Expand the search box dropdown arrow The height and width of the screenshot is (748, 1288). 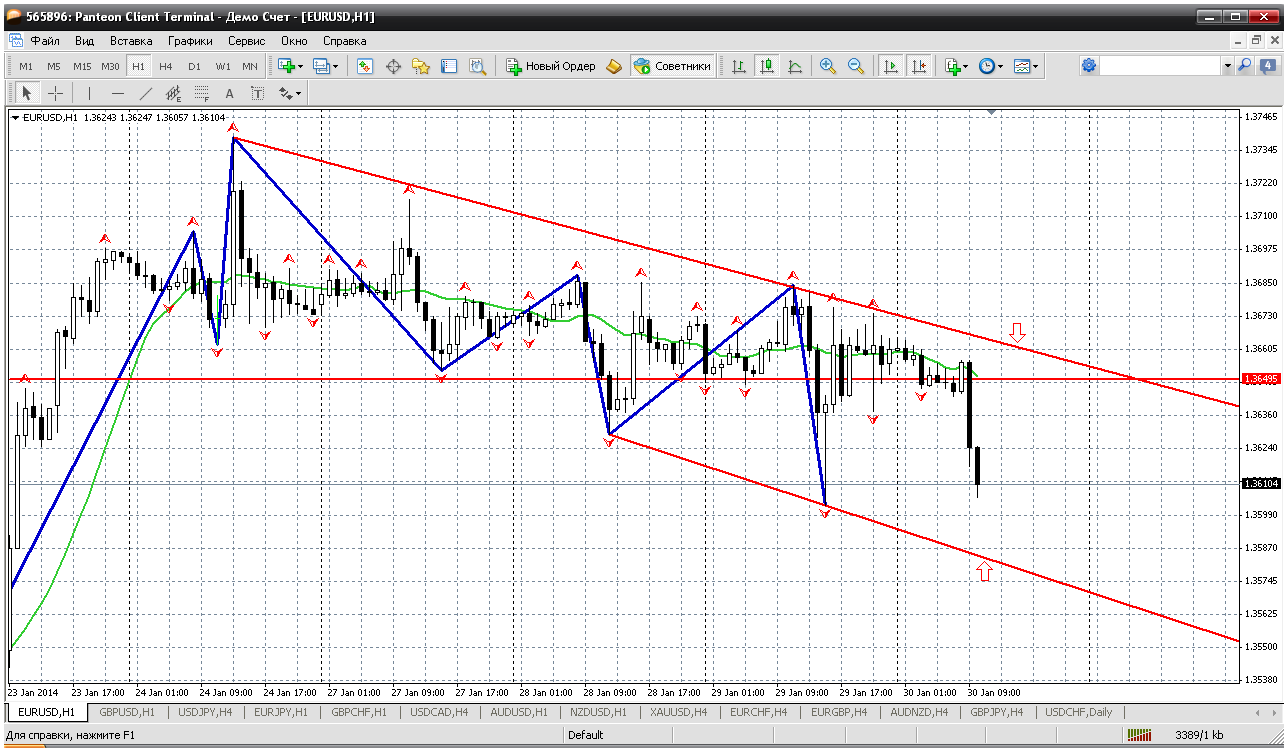pos(1227,66)
